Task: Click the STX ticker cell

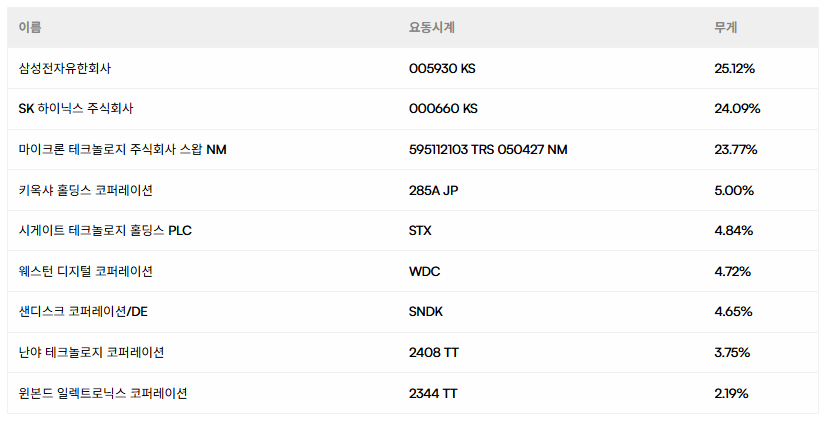Action: [x=421, y=231]
